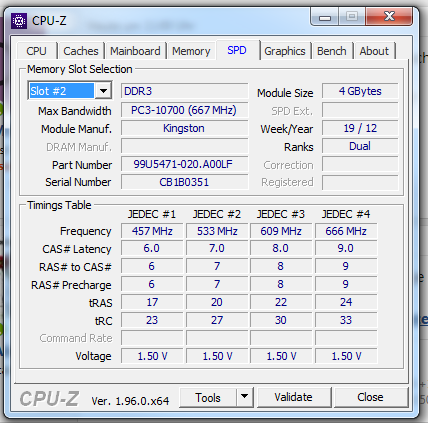Image resolution: width=428 pixels, height=423 pixels.
Task: Click the JEDEC #2 column header
Action: [x=217, y=214]
